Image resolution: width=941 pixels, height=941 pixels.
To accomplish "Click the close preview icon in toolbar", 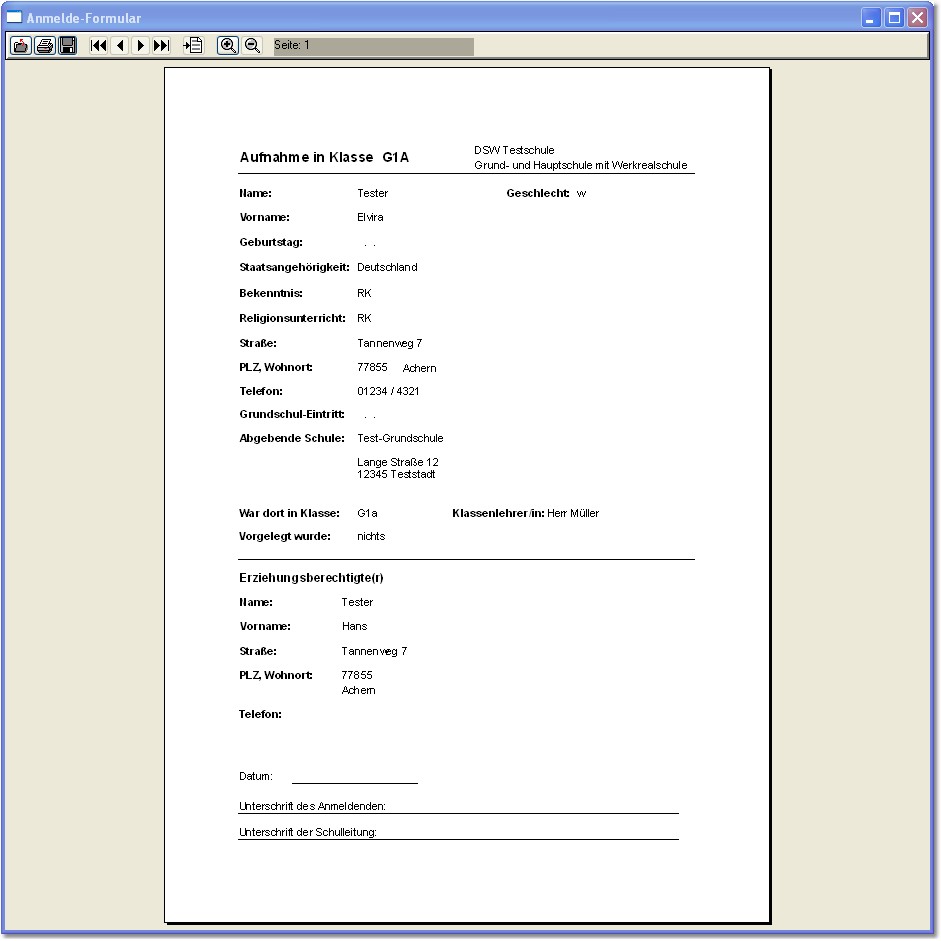I will click(20, 46).
